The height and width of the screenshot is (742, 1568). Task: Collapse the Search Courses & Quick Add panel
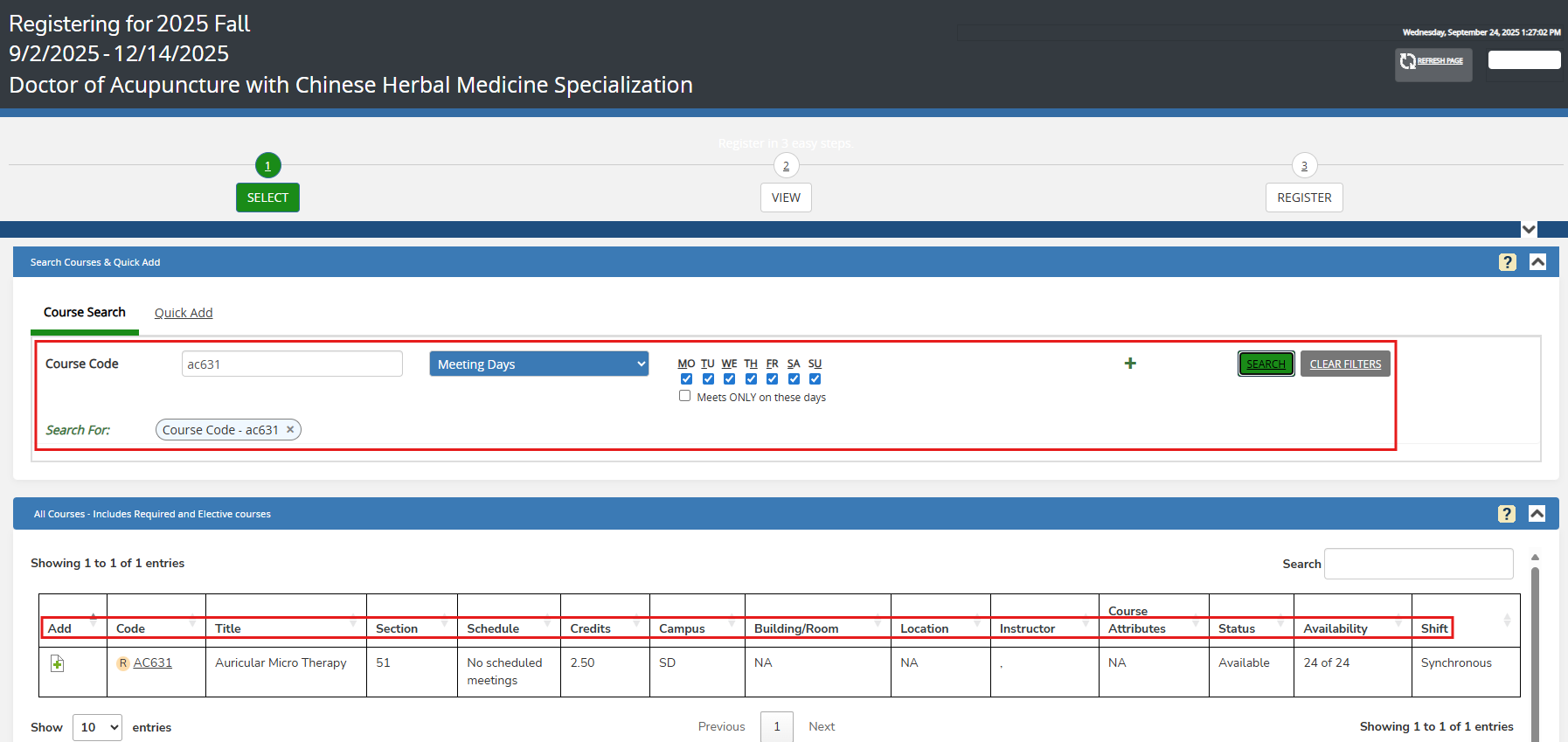coord(1537,262)
